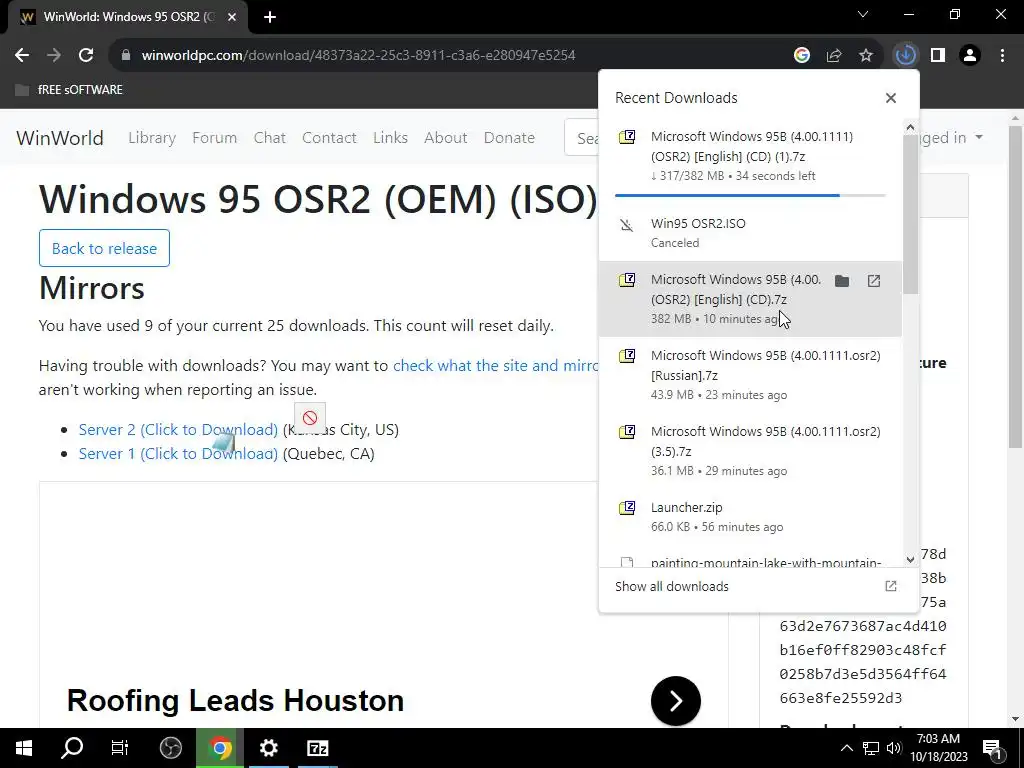Screen dimensions: 1024x768
Task: Open the Chrome profile avatar icon
Action: pos(970,56)
